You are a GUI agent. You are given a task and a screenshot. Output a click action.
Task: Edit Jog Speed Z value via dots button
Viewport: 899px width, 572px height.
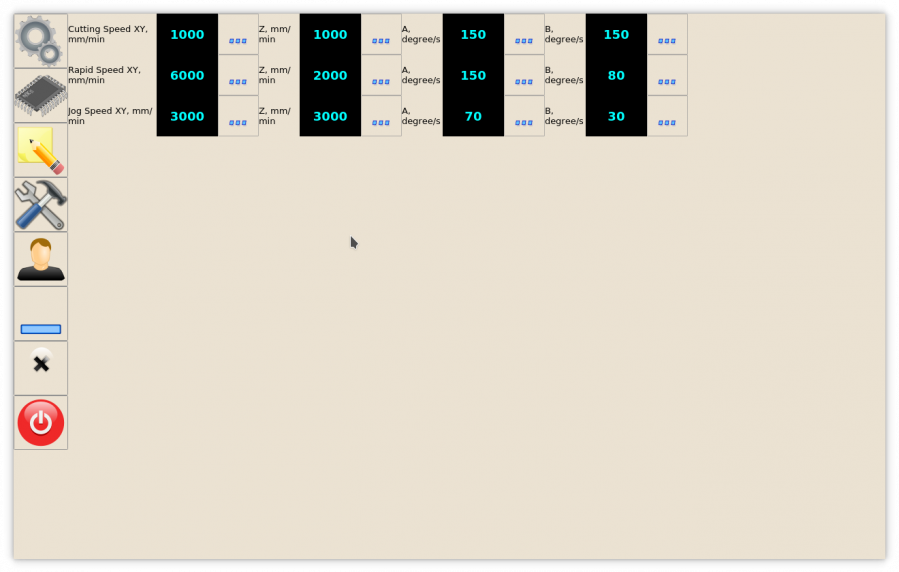click(x=381, y=116)
